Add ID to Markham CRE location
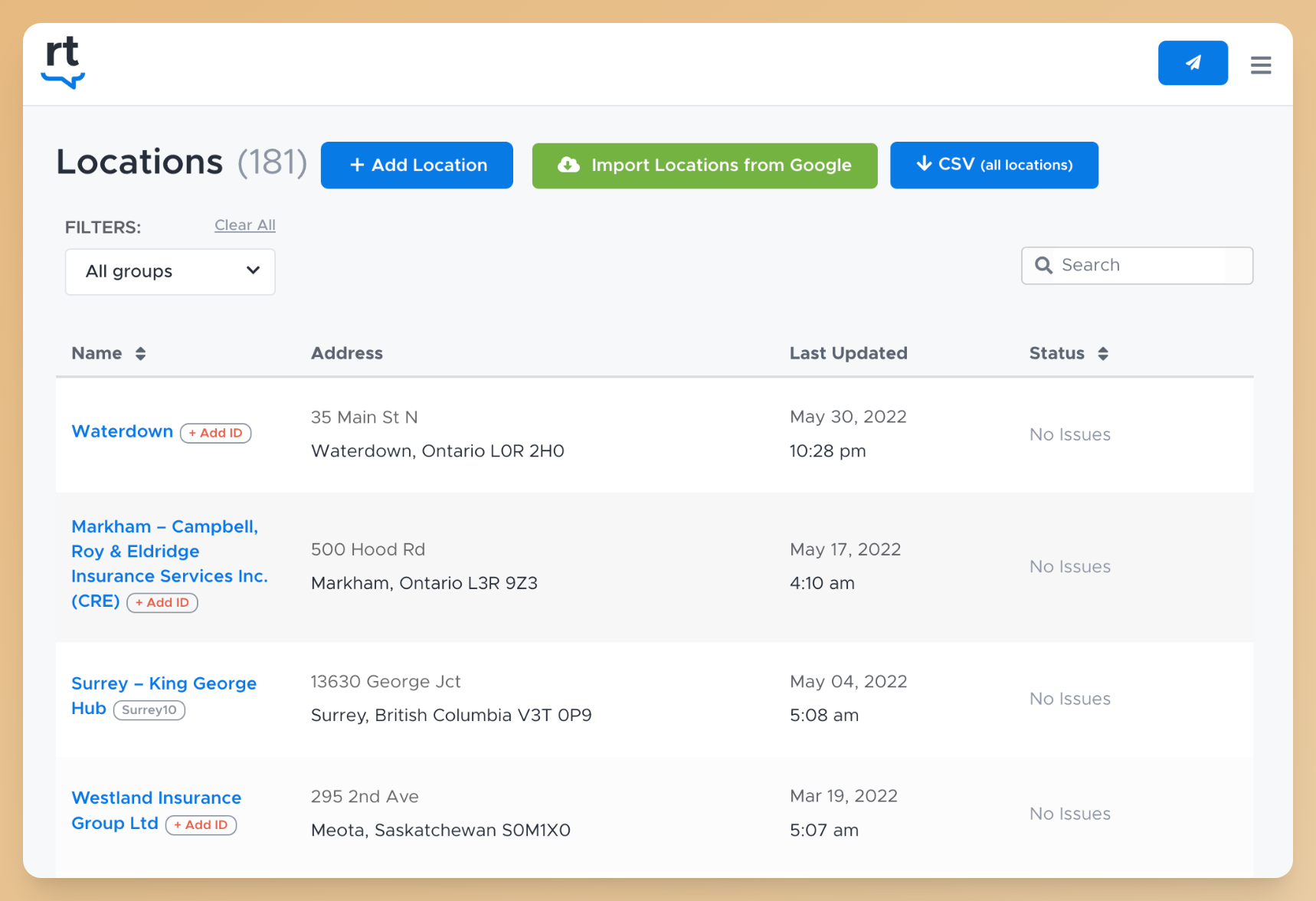 click(162, 602)
